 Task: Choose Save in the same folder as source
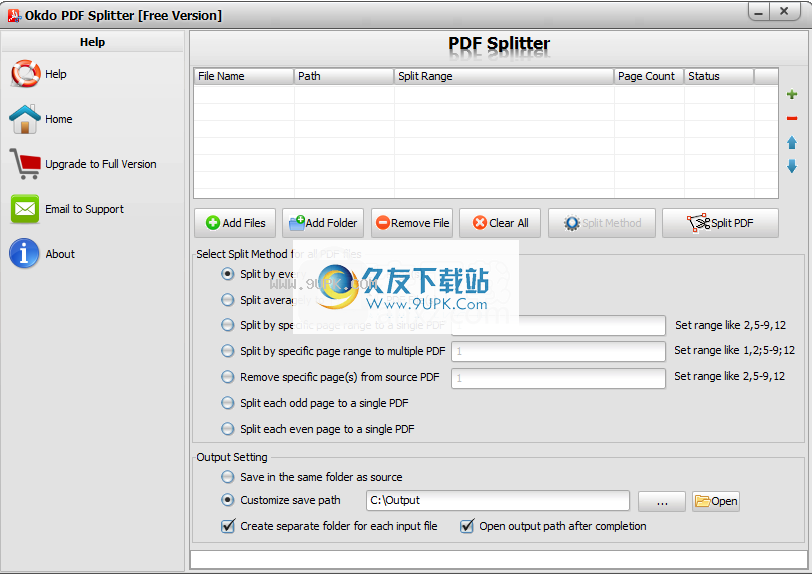(x=227, y=477)
